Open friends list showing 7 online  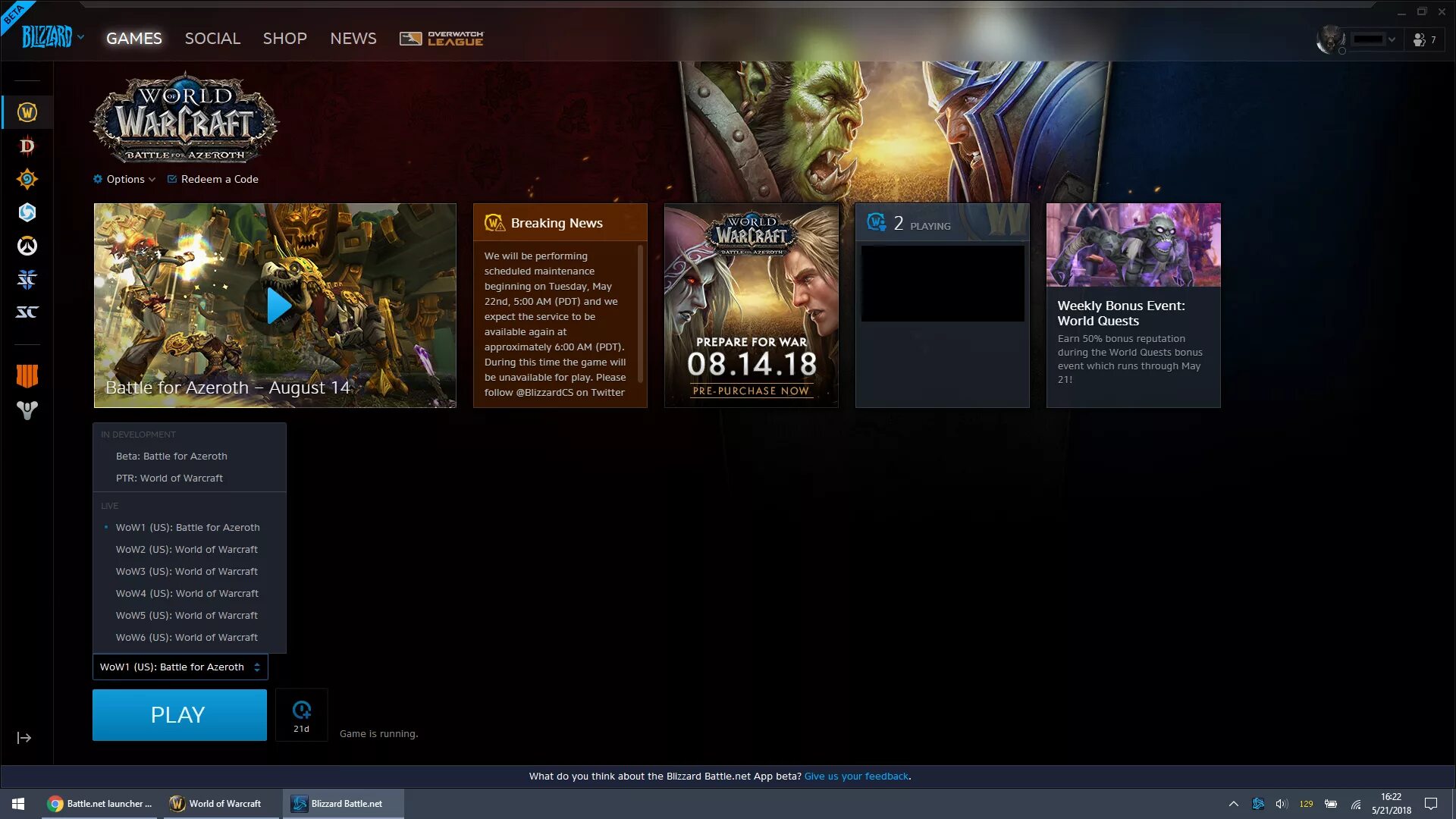coord(1425,39)
